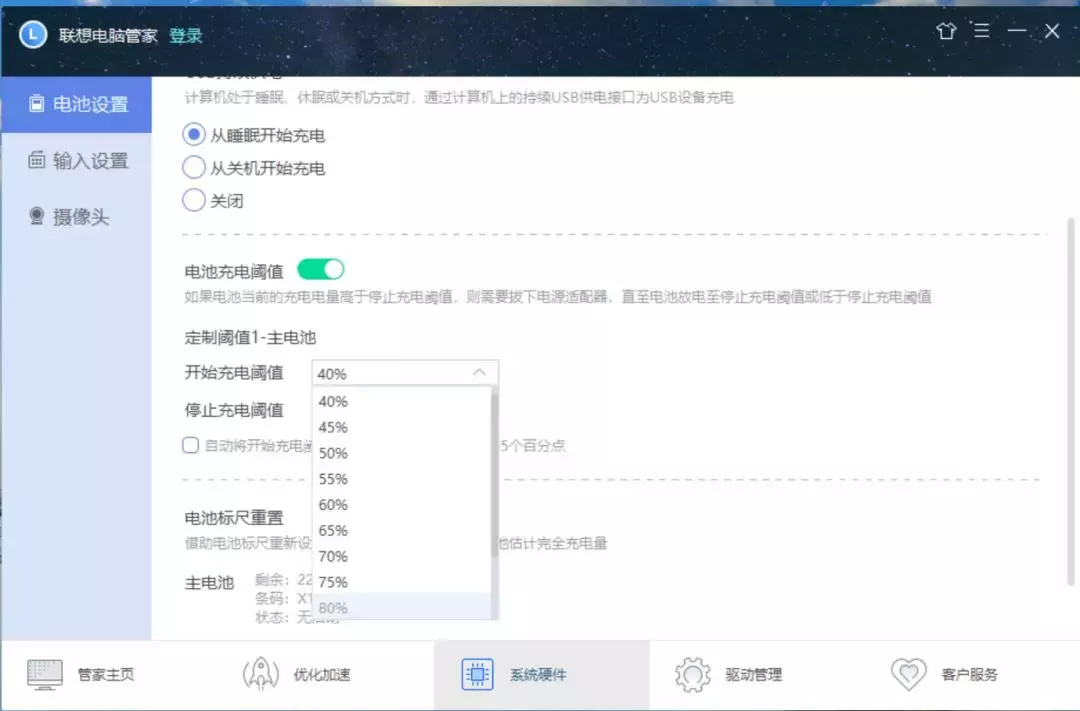Image resolution: width=1080 pixels, height=711 pixels.
Task: Select 从睡眠开始充电 radio option
Action: (x=194, y=134)
